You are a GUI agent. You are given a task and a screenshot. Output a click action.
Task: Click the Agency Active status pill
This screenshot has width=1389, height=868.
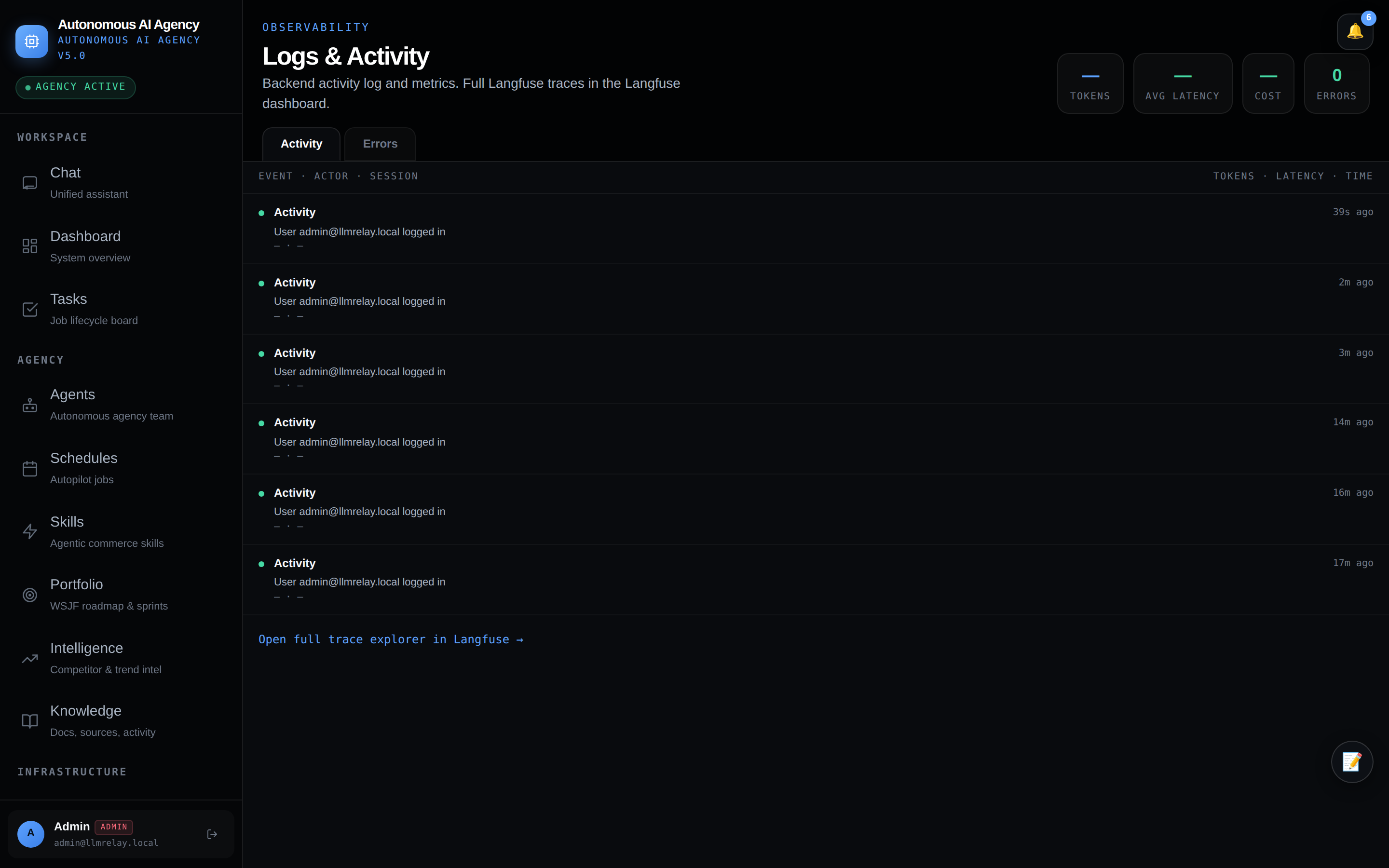(x=76, y=87)
